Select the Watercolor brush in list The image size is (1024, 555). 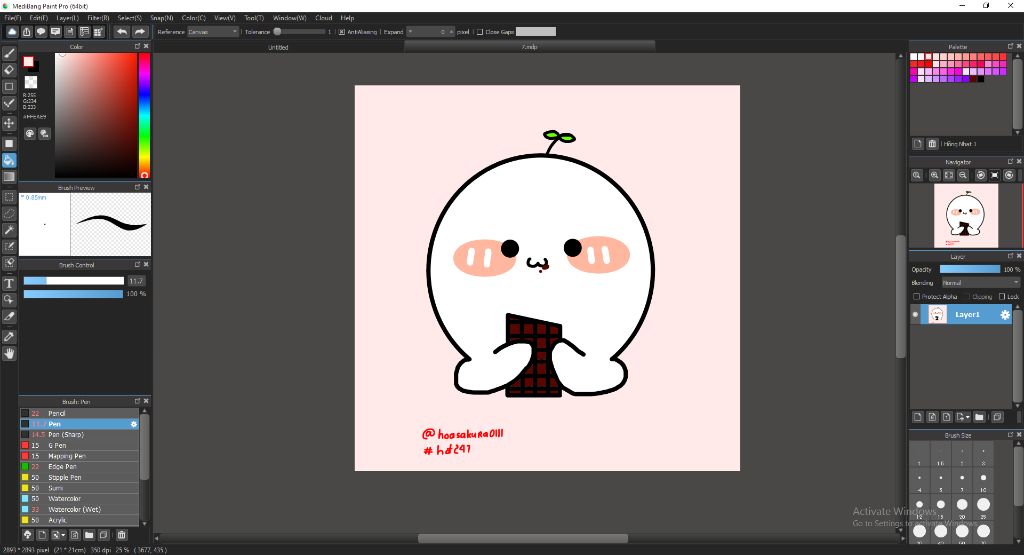click(64, 499)
